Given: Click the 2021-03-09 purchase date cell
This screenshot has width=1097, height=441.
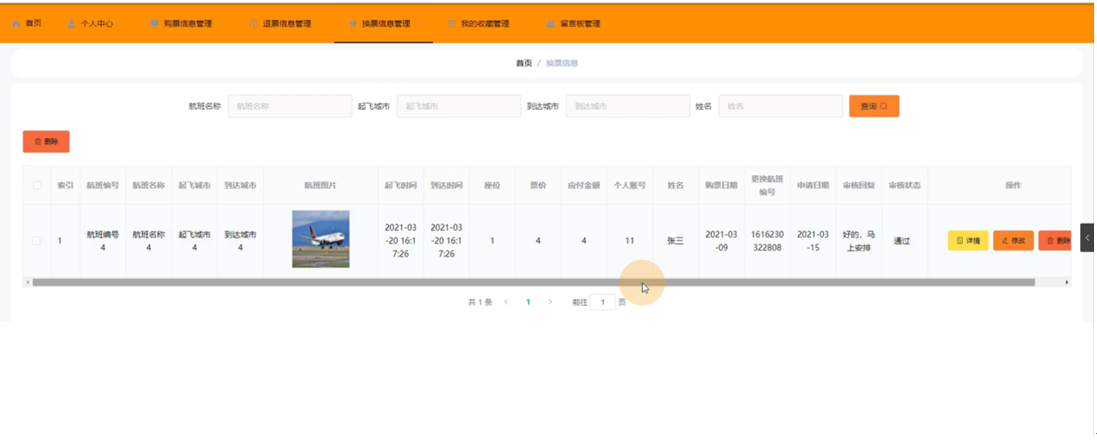Looking at the screenshot, I should point(721,241).
